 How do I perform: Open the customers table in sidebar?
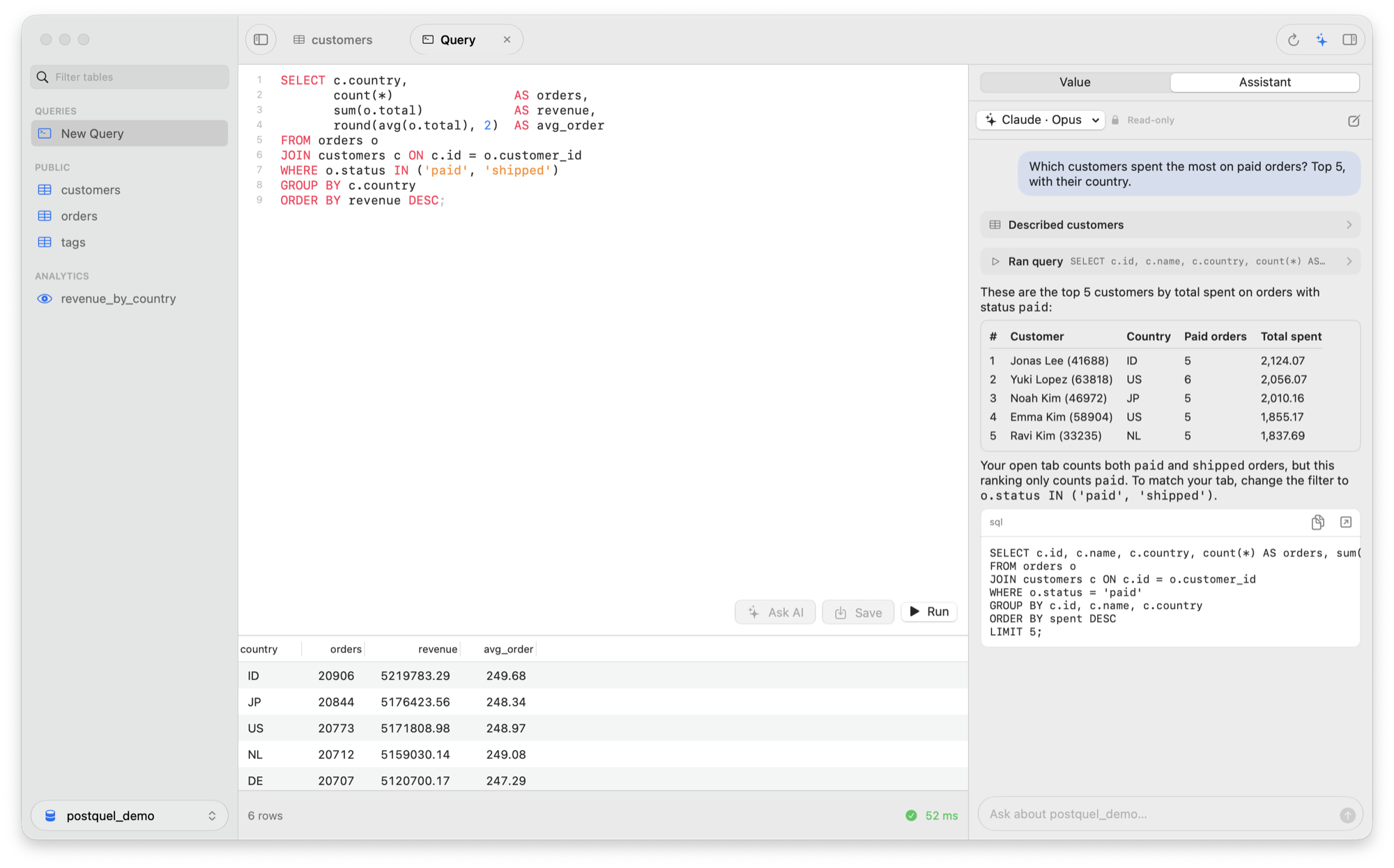[x=130, y=190]
